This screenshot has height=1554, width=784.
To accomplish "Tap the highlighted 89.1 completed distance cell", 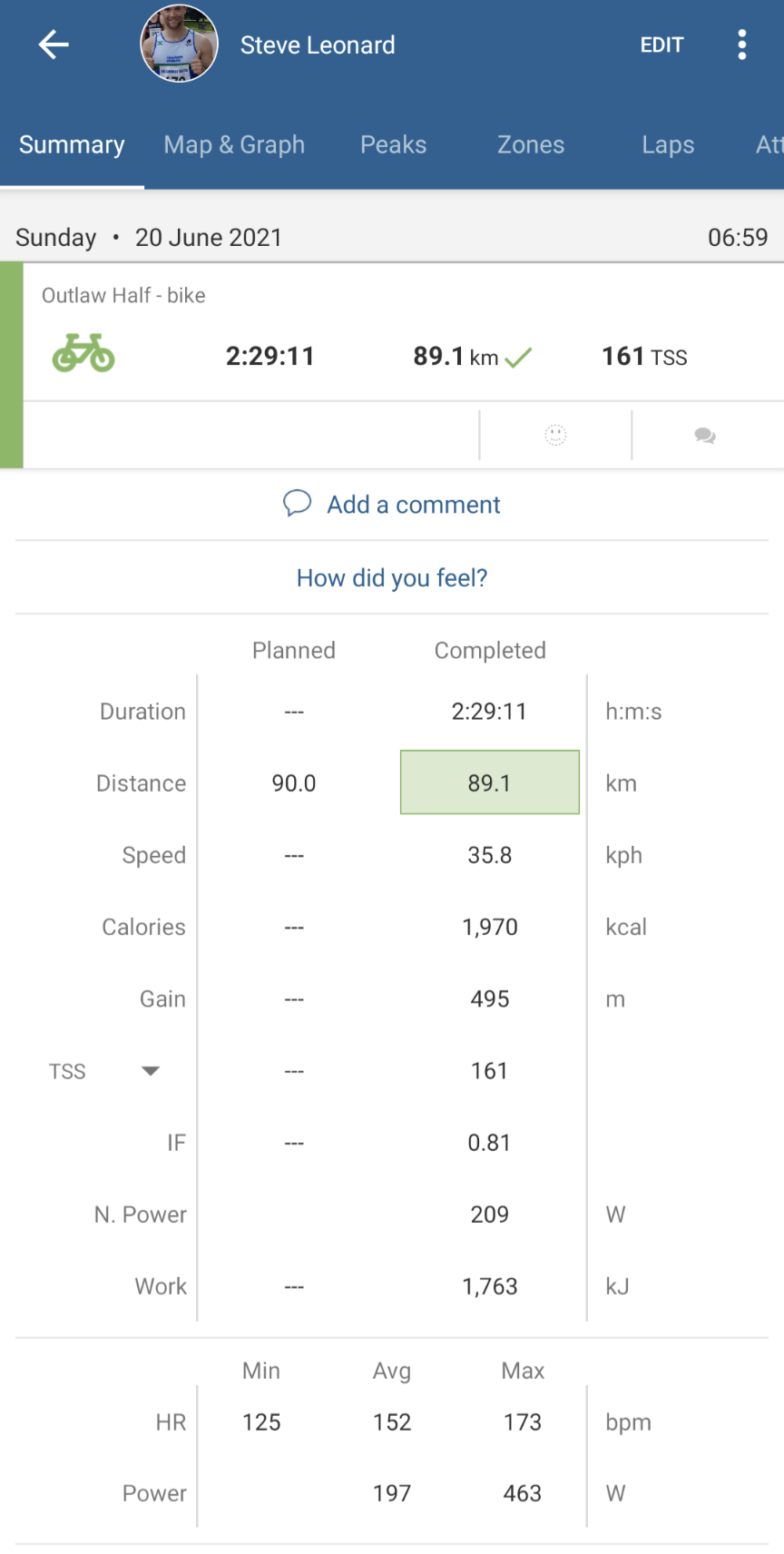I will [489, 782].
